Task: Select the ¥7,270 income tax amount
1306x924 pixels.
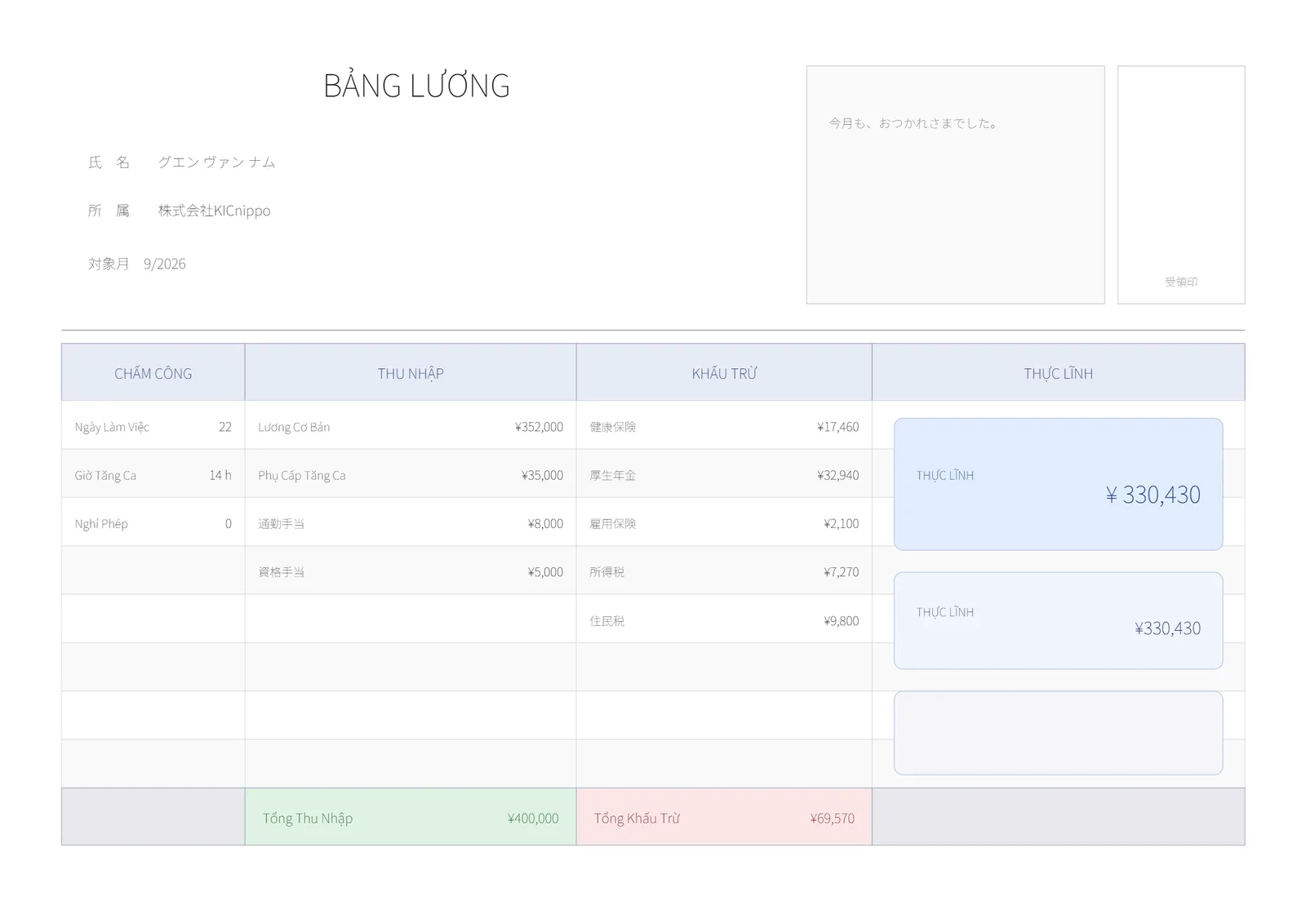Action: tap(841, 572)
